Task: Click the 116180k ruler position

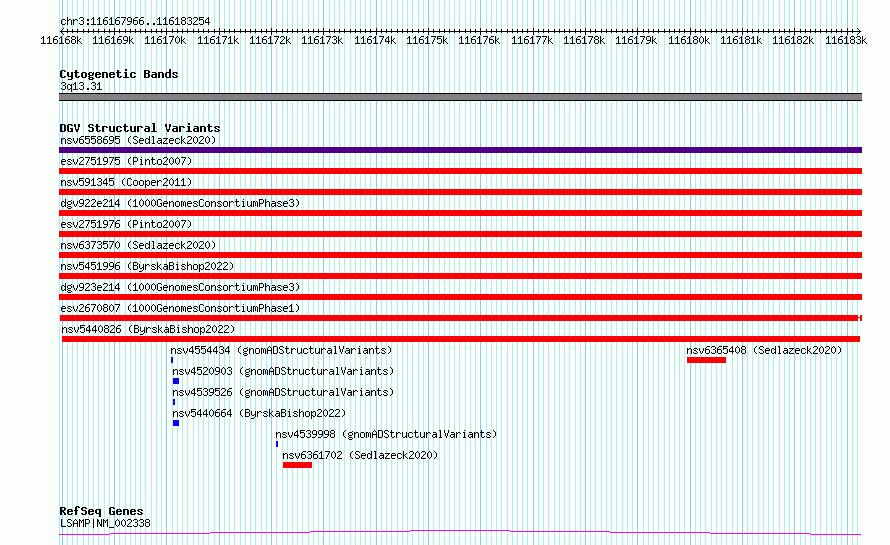Action: (689, 40)
